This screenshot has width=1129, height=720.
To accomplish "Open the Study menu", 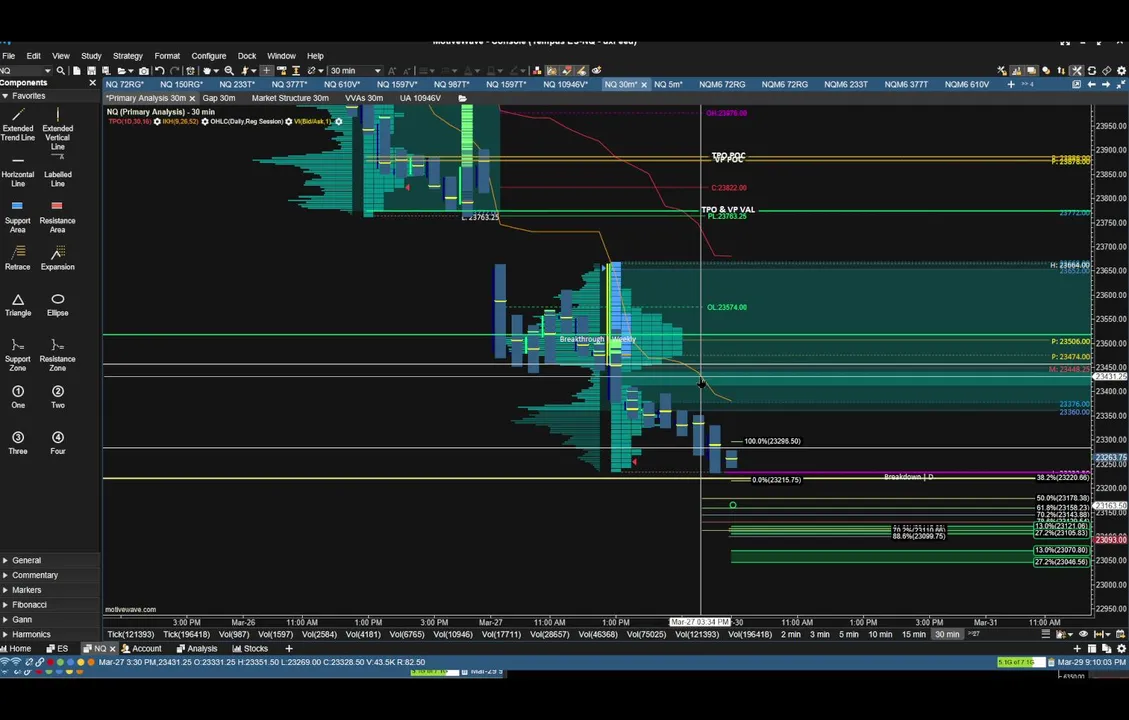I will (91, 55).
